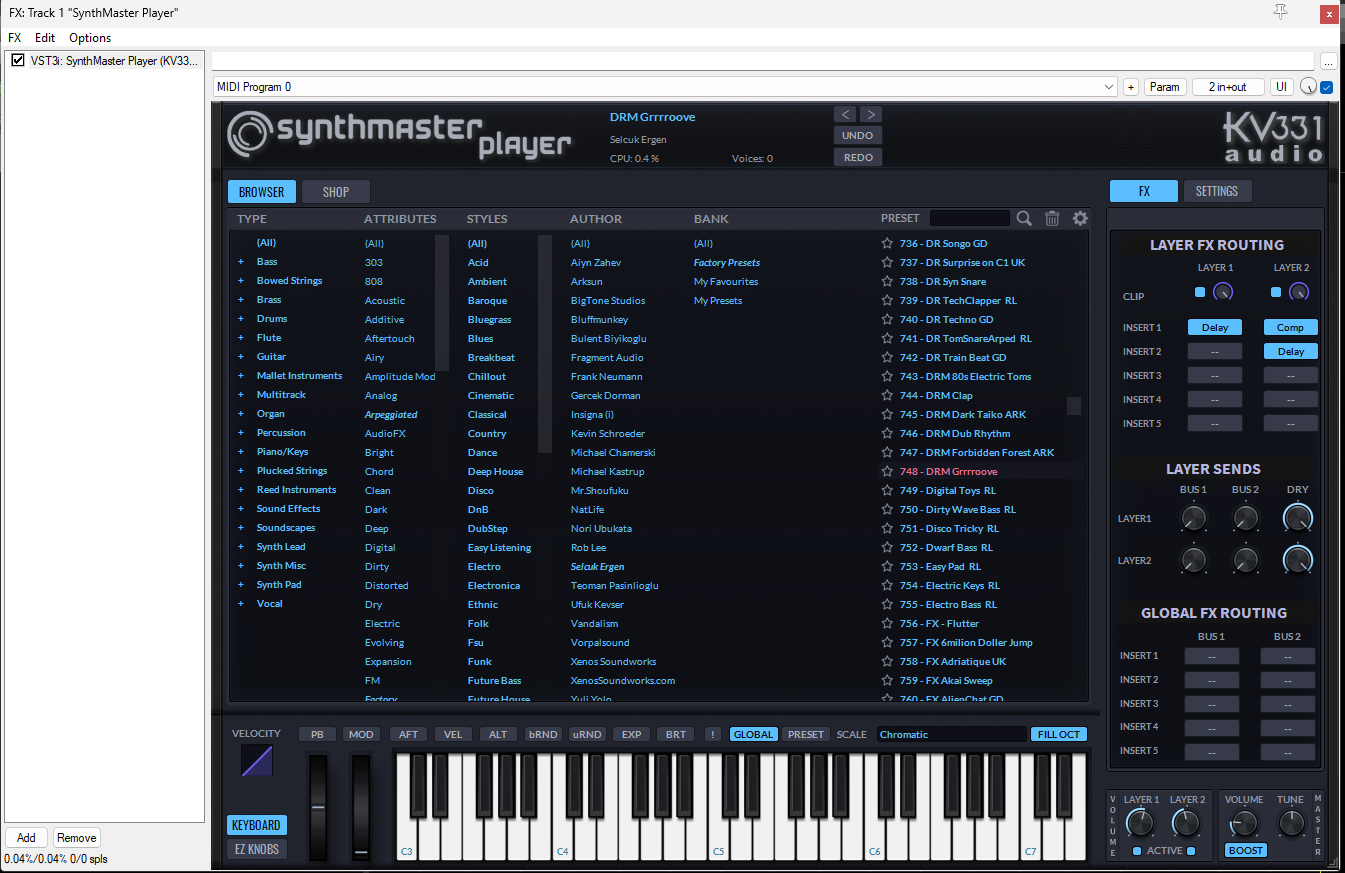Click the exclamation panic button
Screen dimensions: 1345x873
pyautogui.click(x=713, y=734)
